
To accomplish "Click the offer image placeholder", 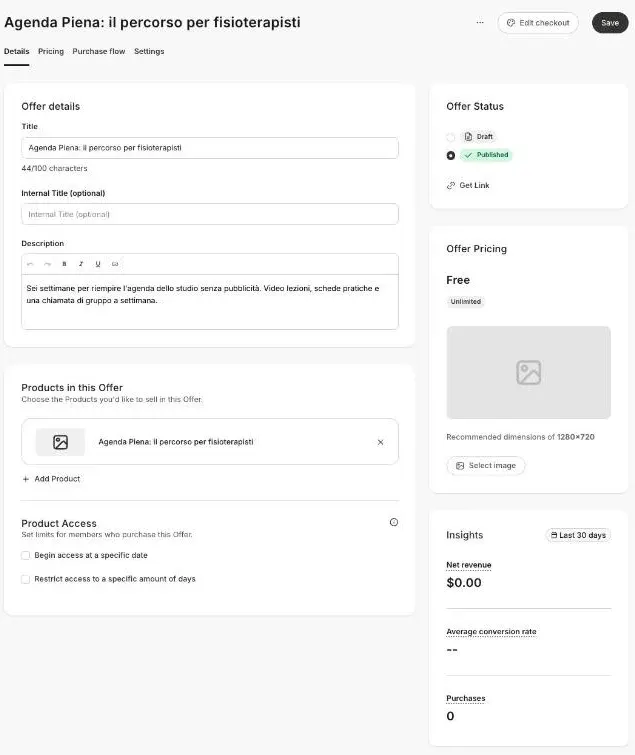I will [x=529, y=372].
